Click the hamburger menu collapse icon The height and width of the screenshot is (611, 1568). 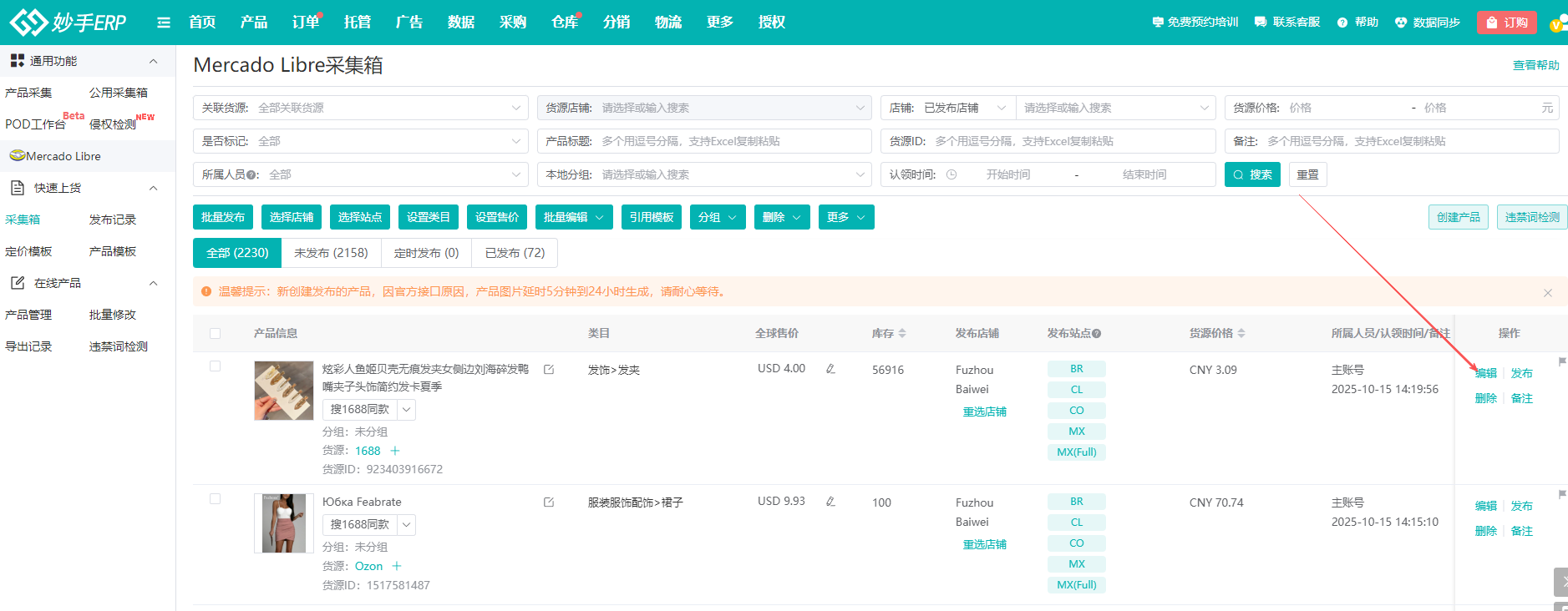(164, 23)
